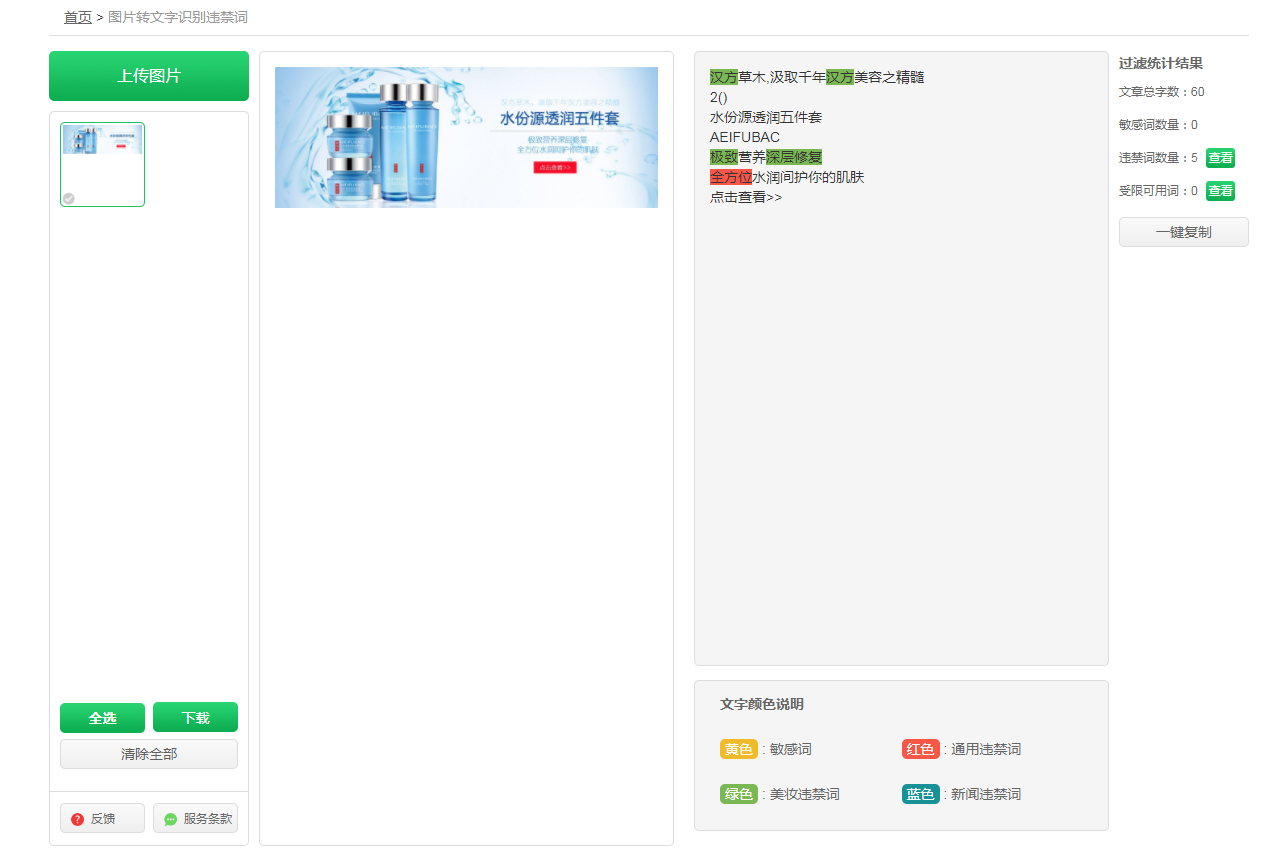Select the uploaded image thumbnail
1274x854 pixels.
[102, 164]
